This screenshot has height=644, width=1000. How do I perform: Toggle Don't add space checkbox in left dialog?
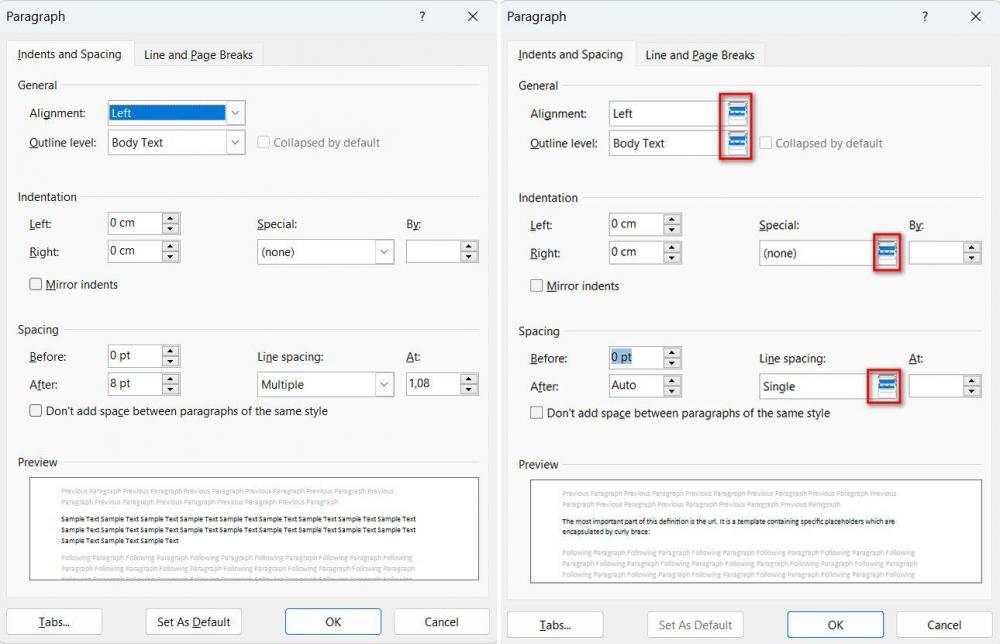coord(37,411)
